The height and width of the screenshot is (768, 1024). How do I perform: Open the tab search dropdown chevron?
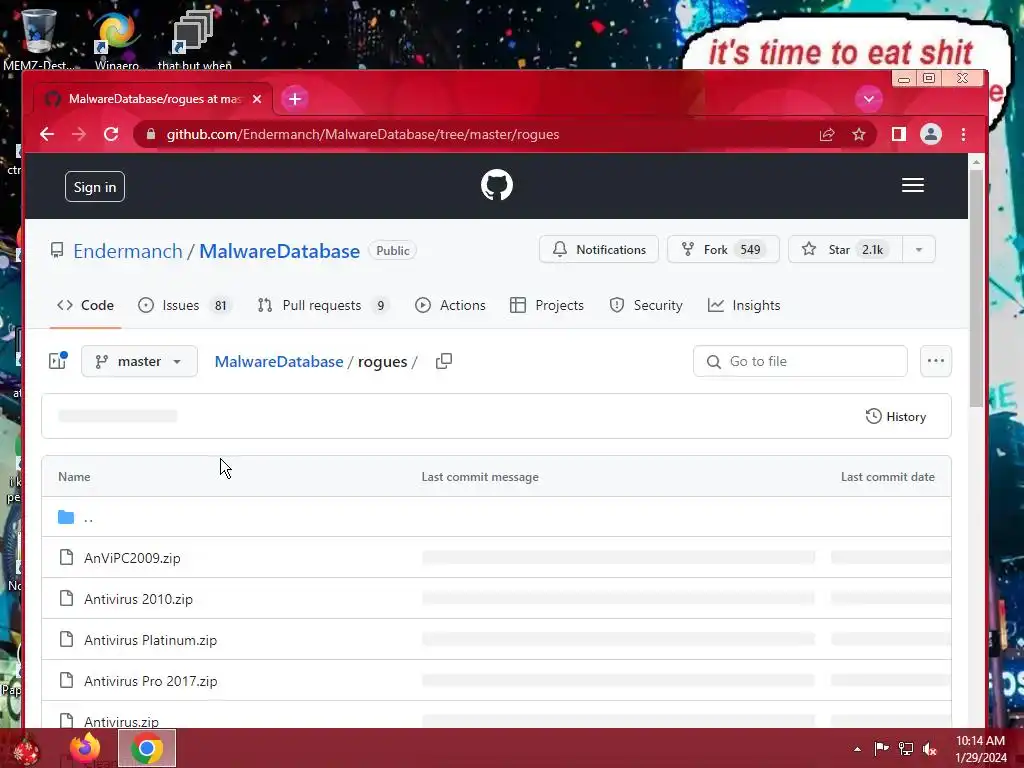pyautogui.click(x=869, y=99)
